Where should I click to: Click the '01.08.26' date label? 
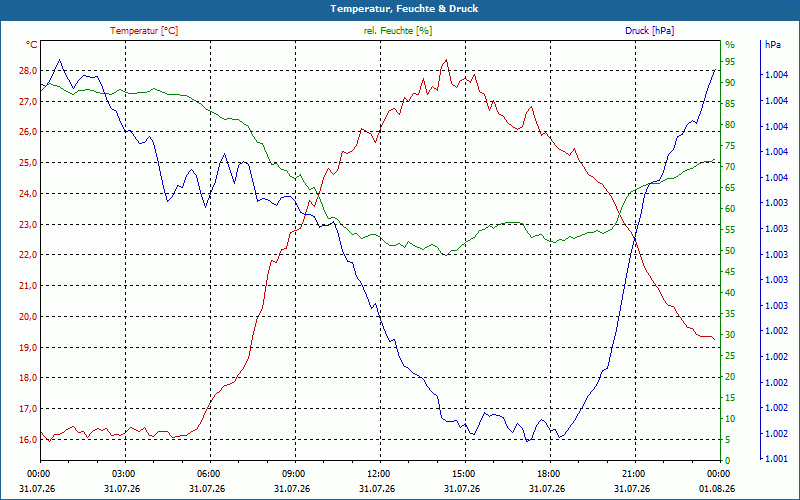tap(717, 489)
